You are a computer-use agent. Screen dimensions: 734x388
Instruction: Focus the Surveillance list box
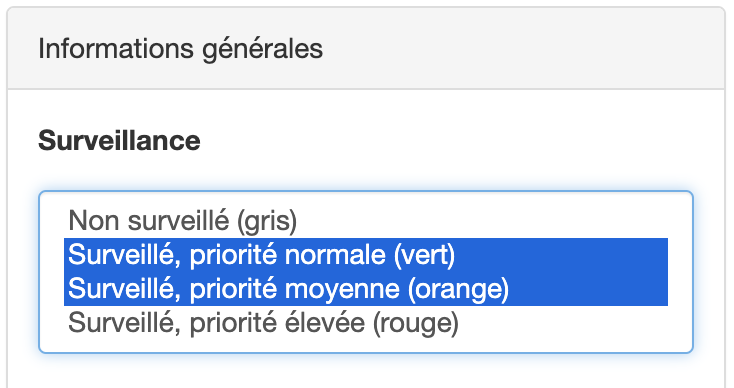pos(366,272)
